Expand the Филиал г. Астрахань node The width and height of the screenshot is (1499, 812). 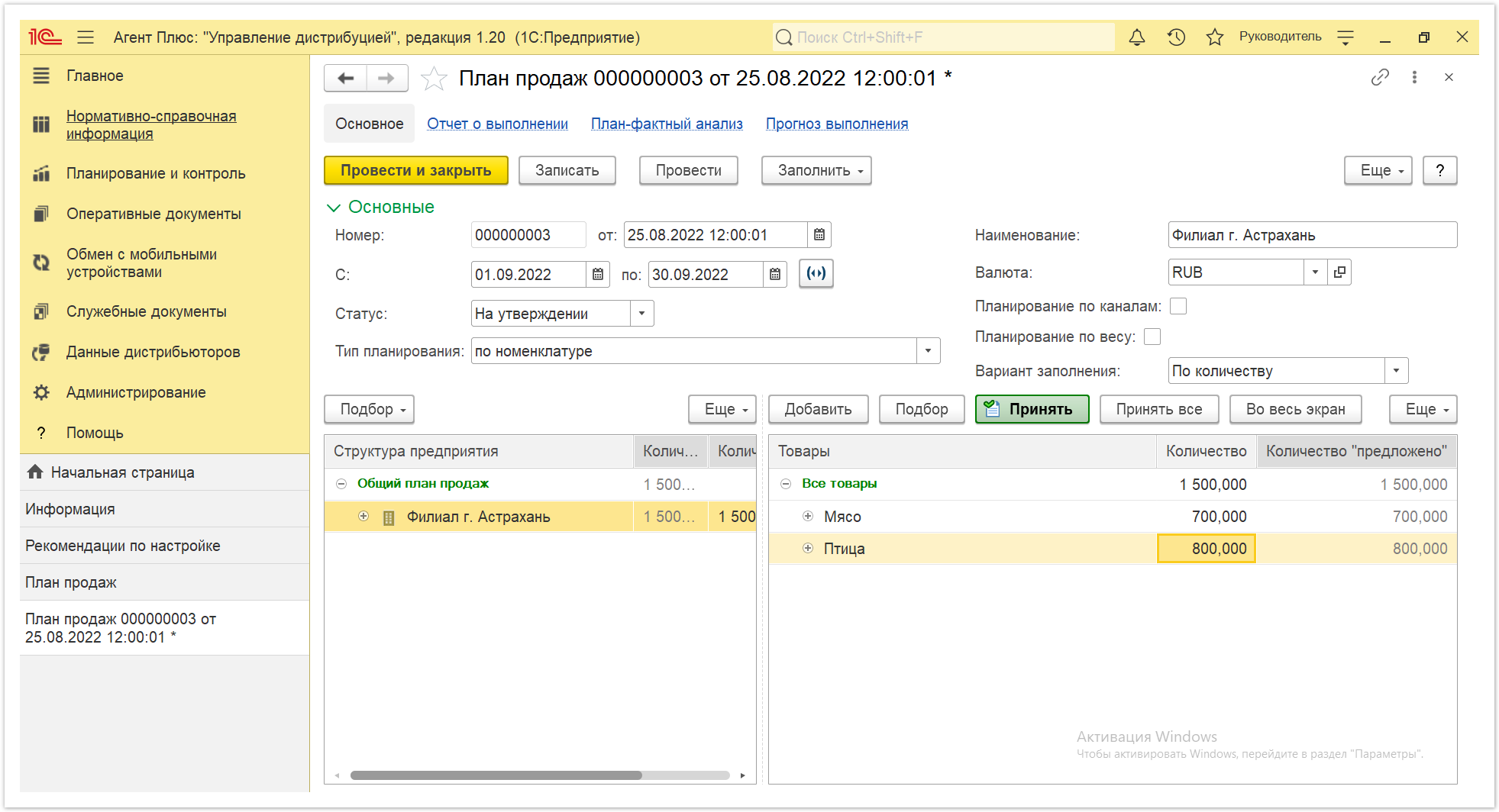363,516
